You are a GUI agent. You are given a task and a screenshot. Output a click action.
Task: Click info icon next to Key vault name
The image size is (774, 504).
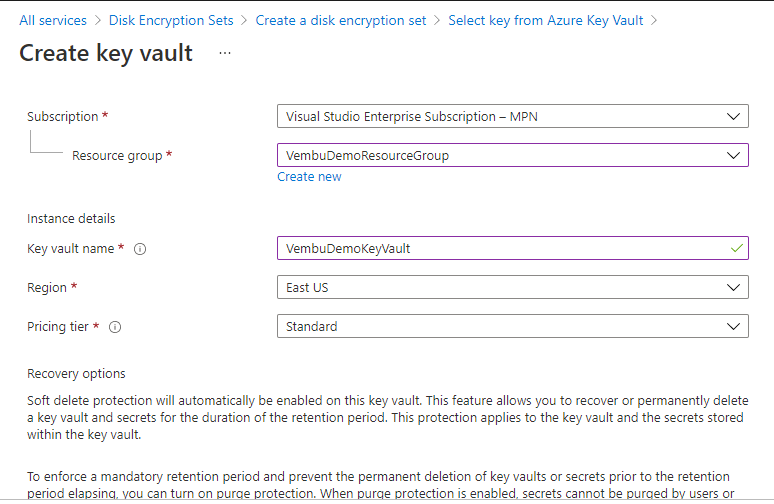pos(140,249)
